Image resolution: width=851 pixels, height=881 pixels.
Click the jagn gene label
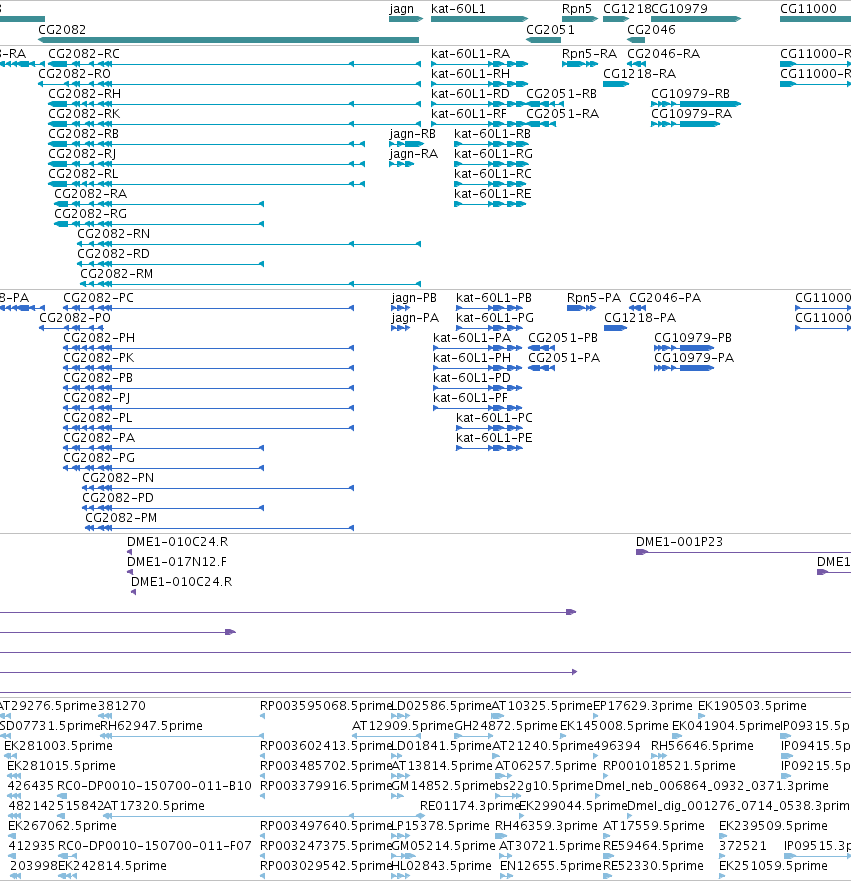401,9
